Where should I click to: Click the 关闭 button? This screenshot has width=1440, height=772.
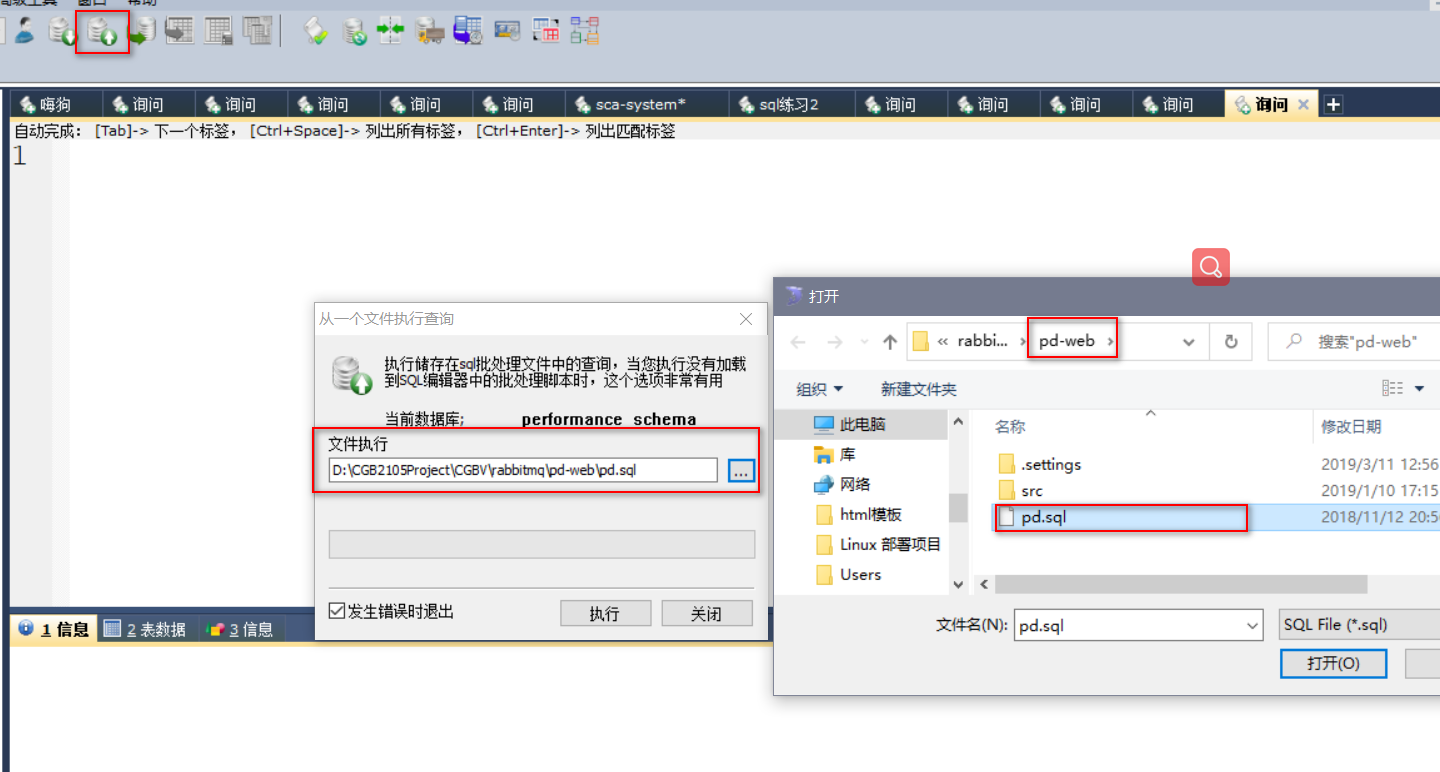click(x=706, y=613)
